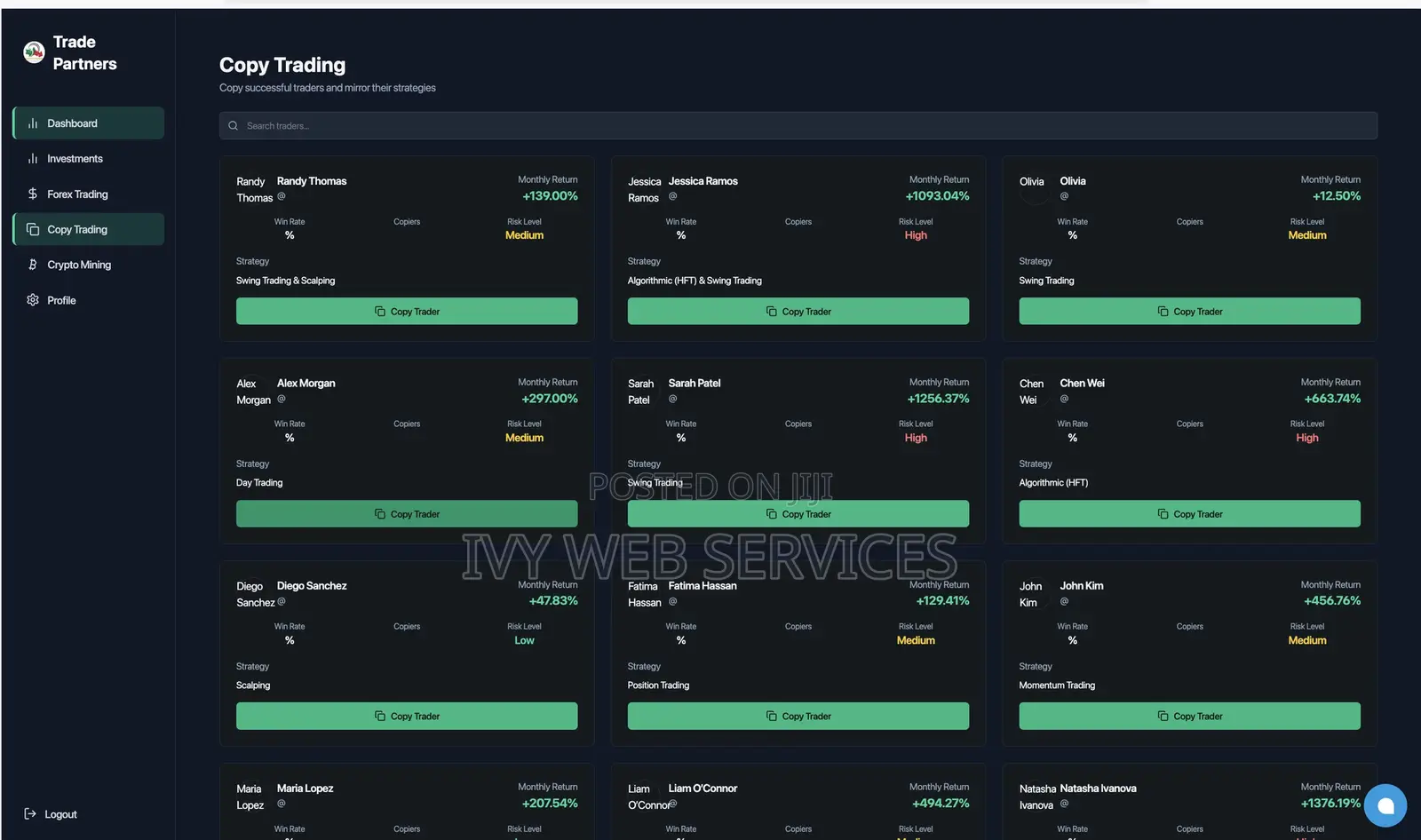Focus the Search traders field
Screen dimensions: 1421x840
(798, 125)
